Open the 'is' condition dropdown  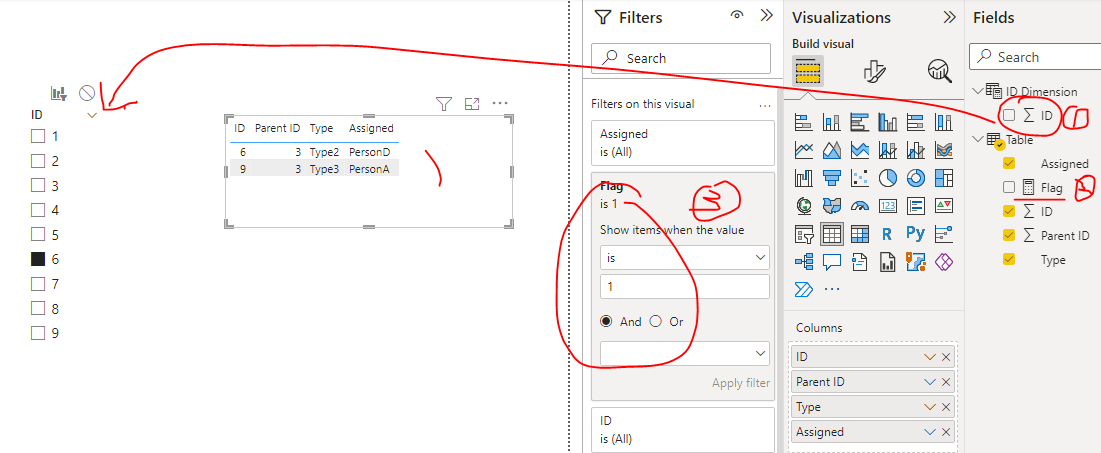tap(685, 258)
